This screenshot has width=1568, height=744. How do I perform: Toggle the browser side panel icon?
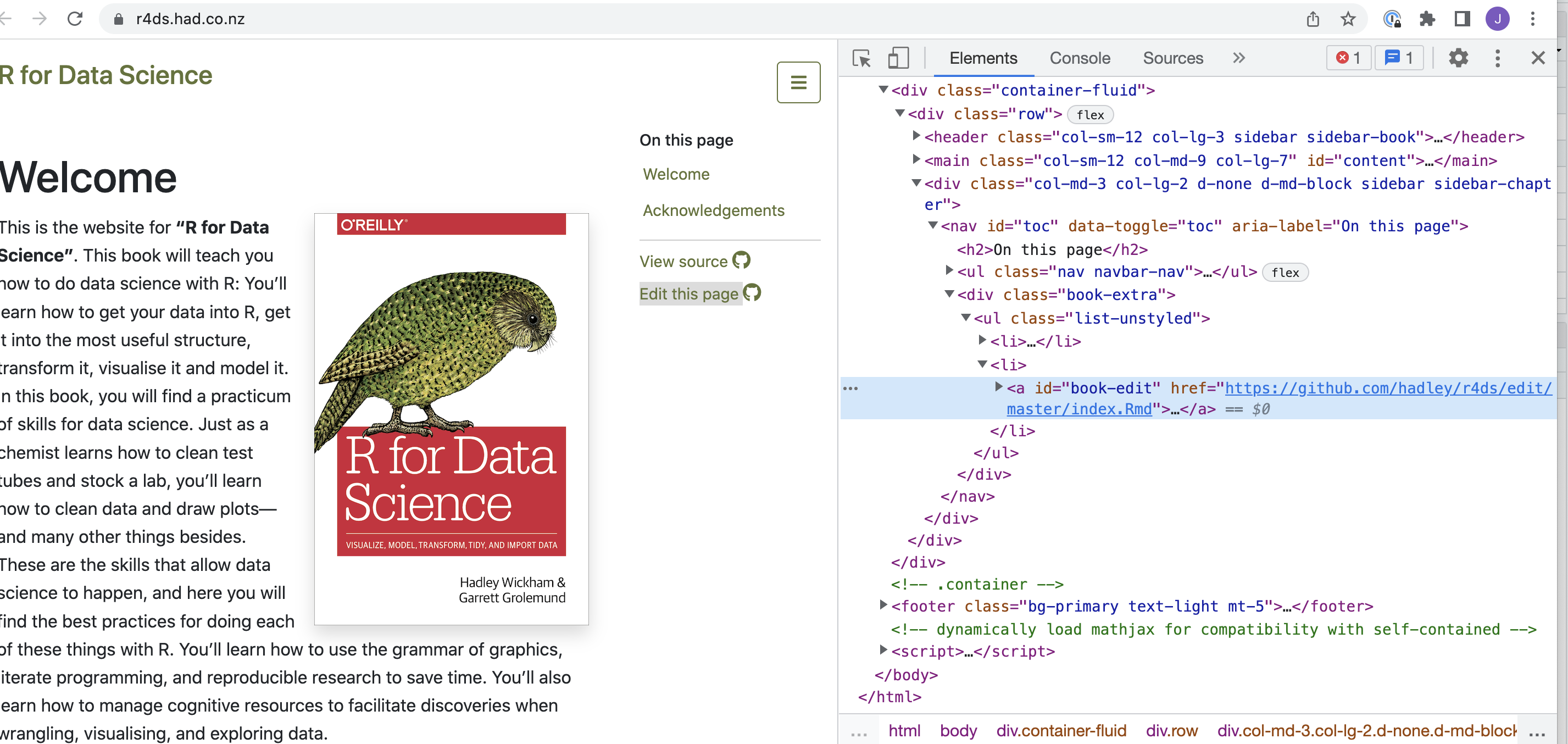click(x=1462, y=19)
